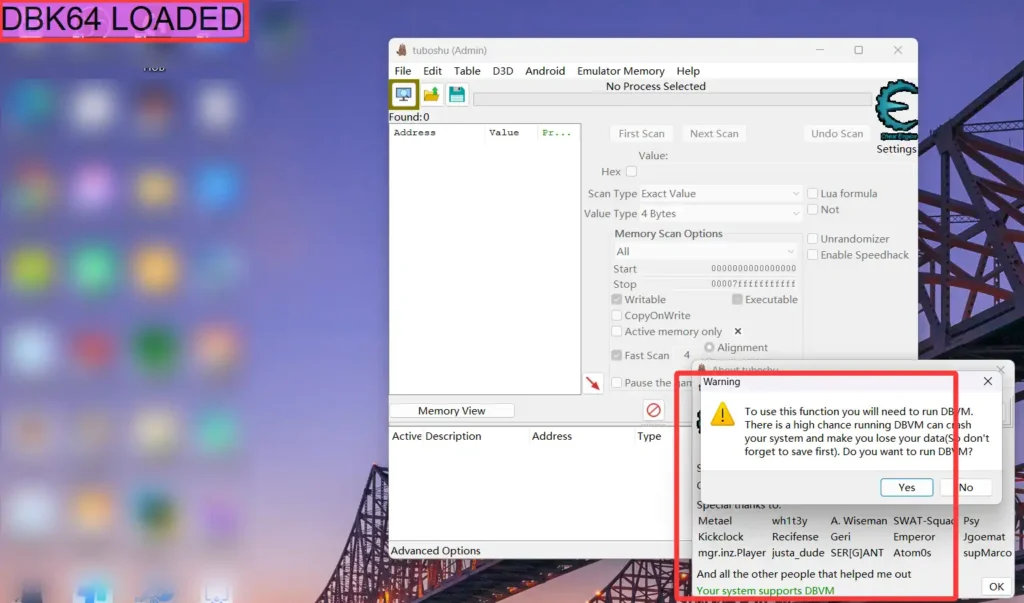Select the Alignment radio button
Viewport: 1024px width, 603px height.
coord(709,348)
